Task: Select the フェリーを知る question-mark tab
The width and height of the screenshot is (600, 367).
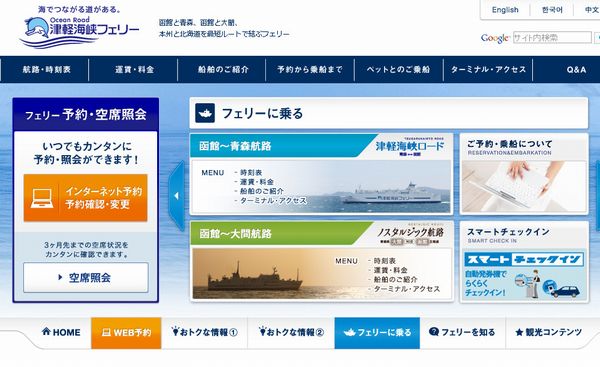Action: [x=462, y=332]
